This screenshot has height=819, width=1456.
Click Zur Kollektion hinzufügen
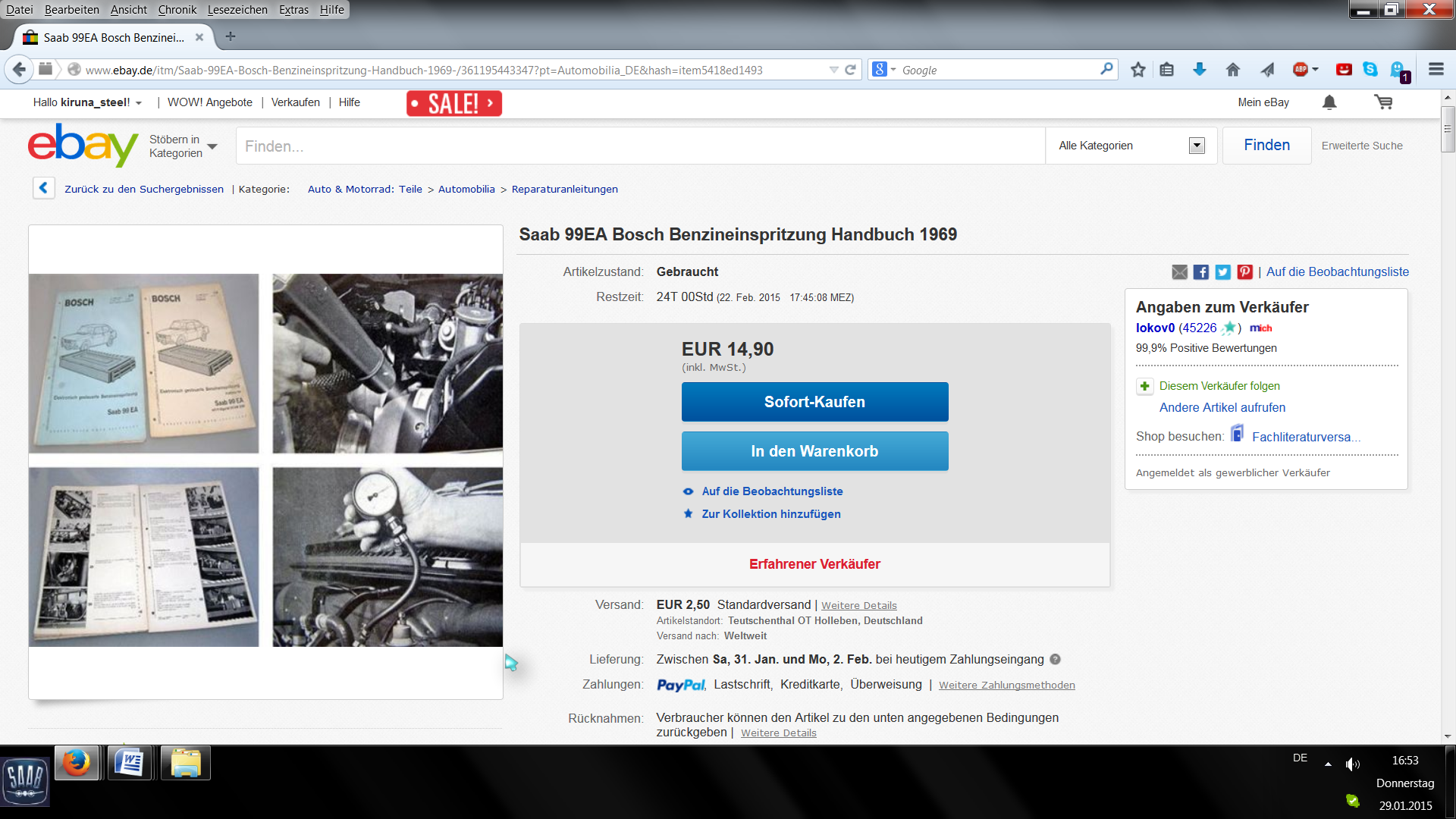(x=771, y=514)
